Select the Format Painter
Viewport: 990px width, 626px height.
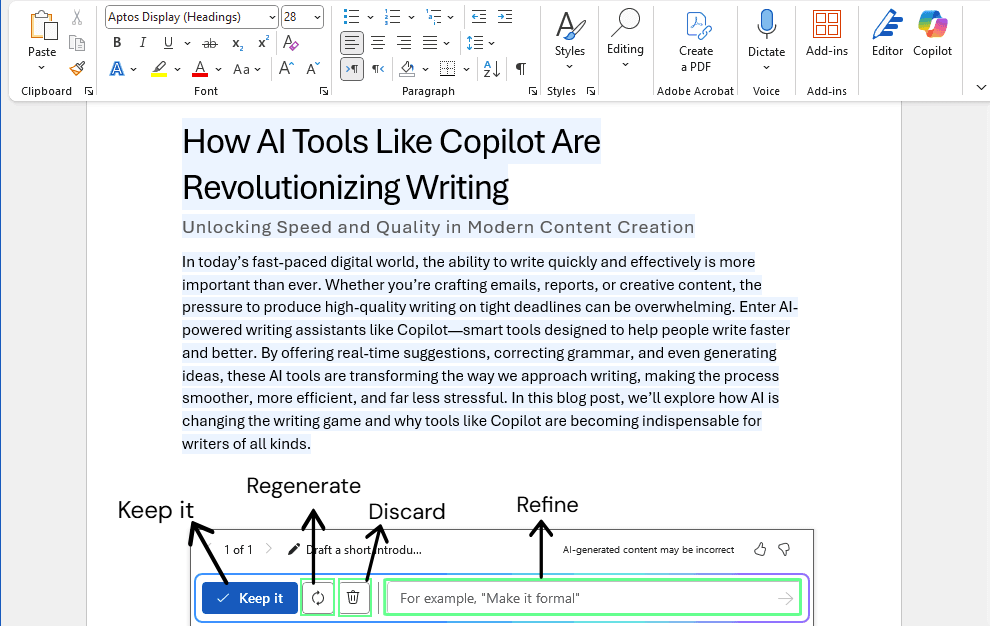point(77,69)
